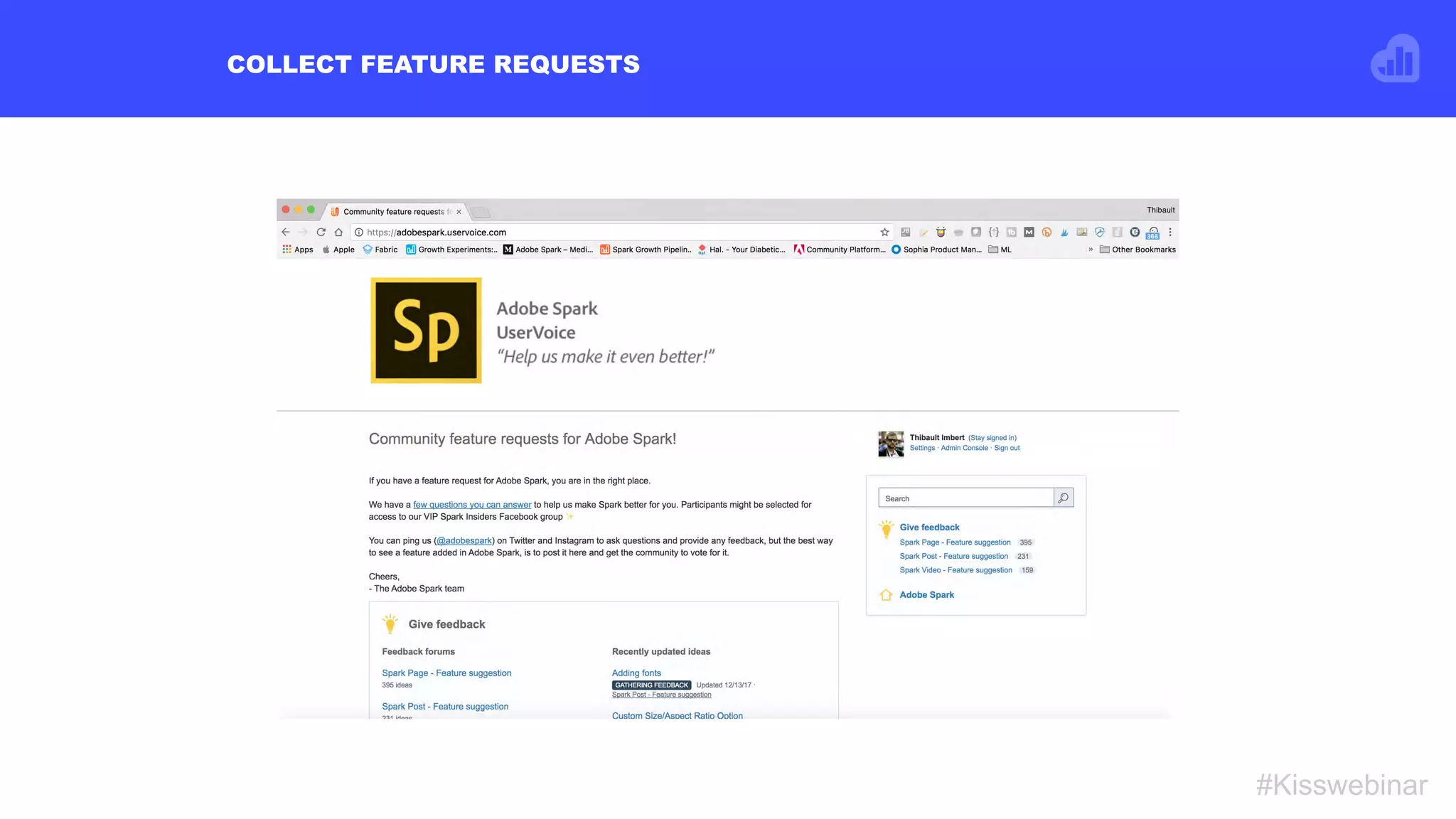
Task: Click the browser back arrow
Action: pyautogui.click(x=286, y=232)
